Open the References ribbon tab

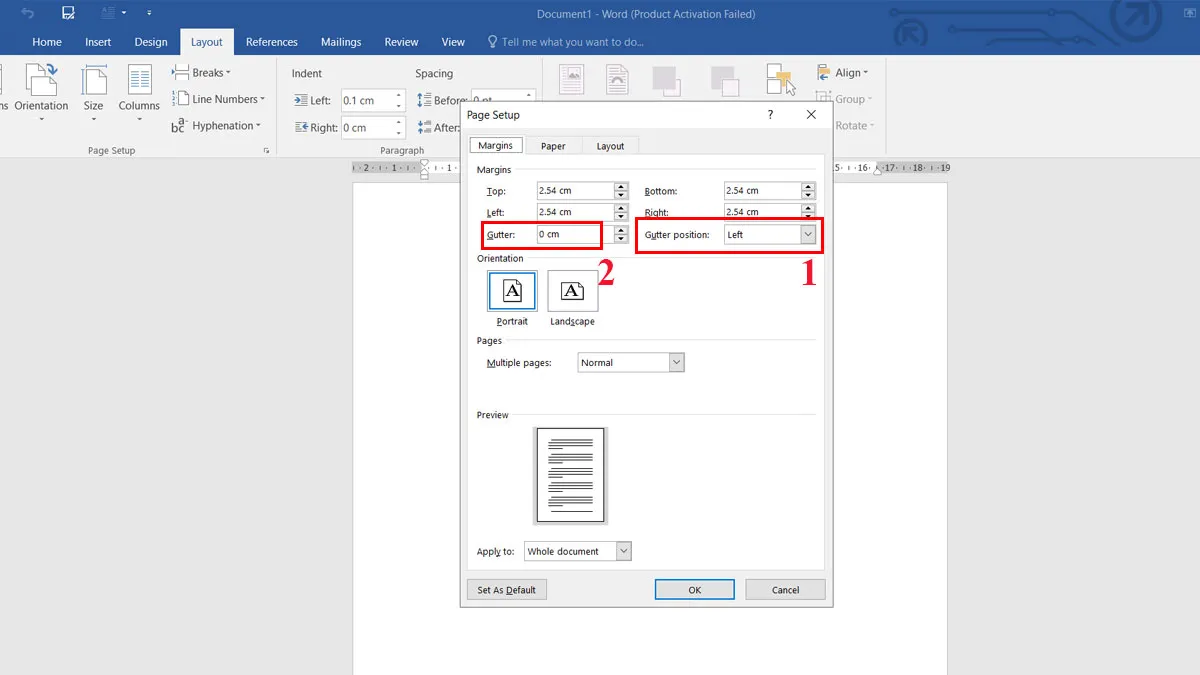pos(272,42)
